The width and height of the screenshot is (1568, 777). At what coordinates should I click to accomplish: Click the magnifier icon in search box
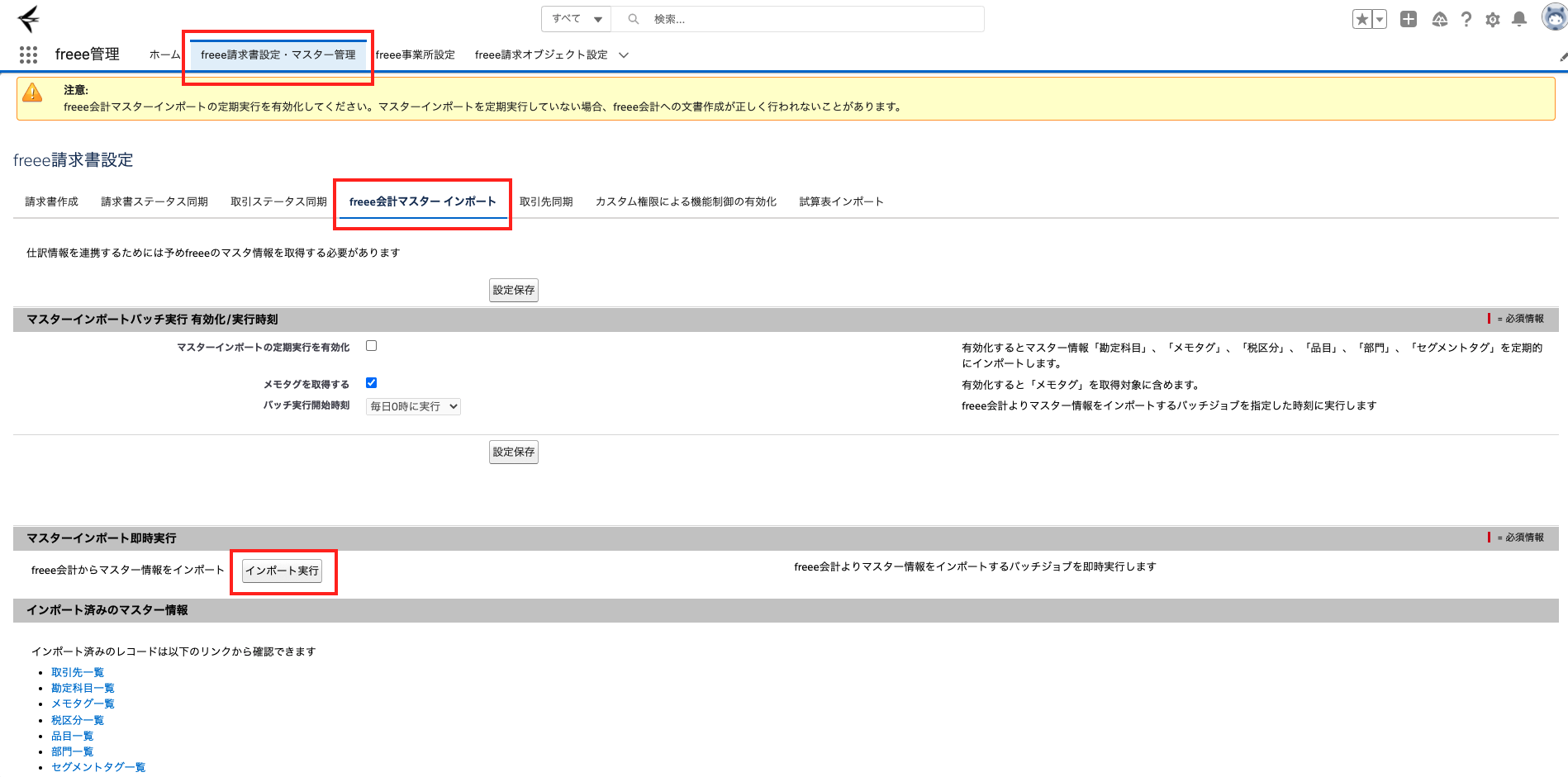(x=634, y=19)
